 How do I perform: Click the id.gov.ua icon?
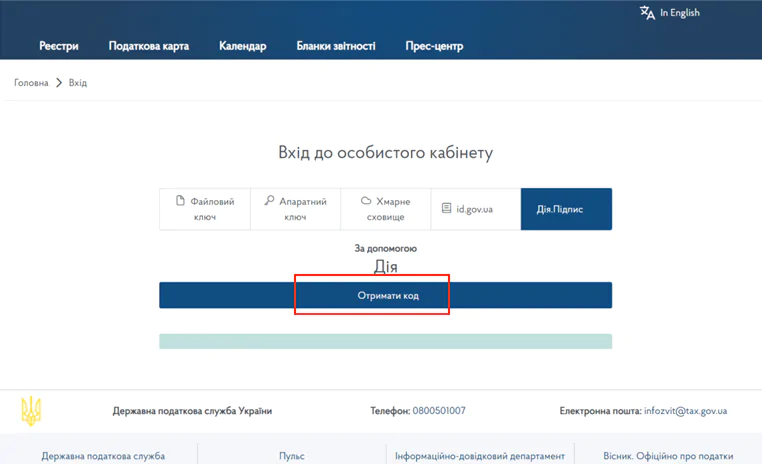tap(446, 209)
